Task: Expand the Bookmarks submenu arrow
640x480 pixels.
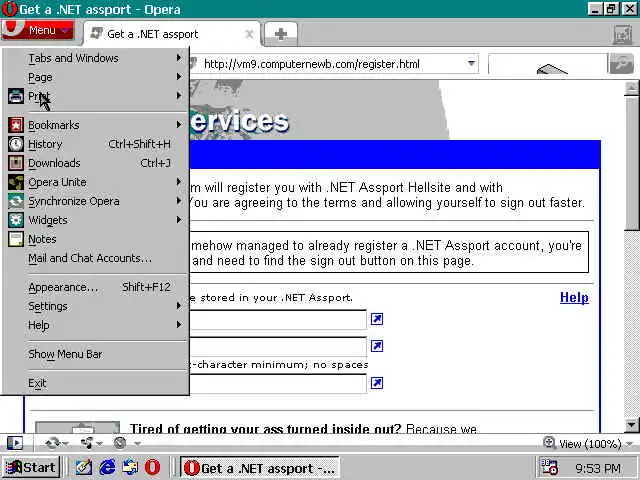Action: pos(179,124)
